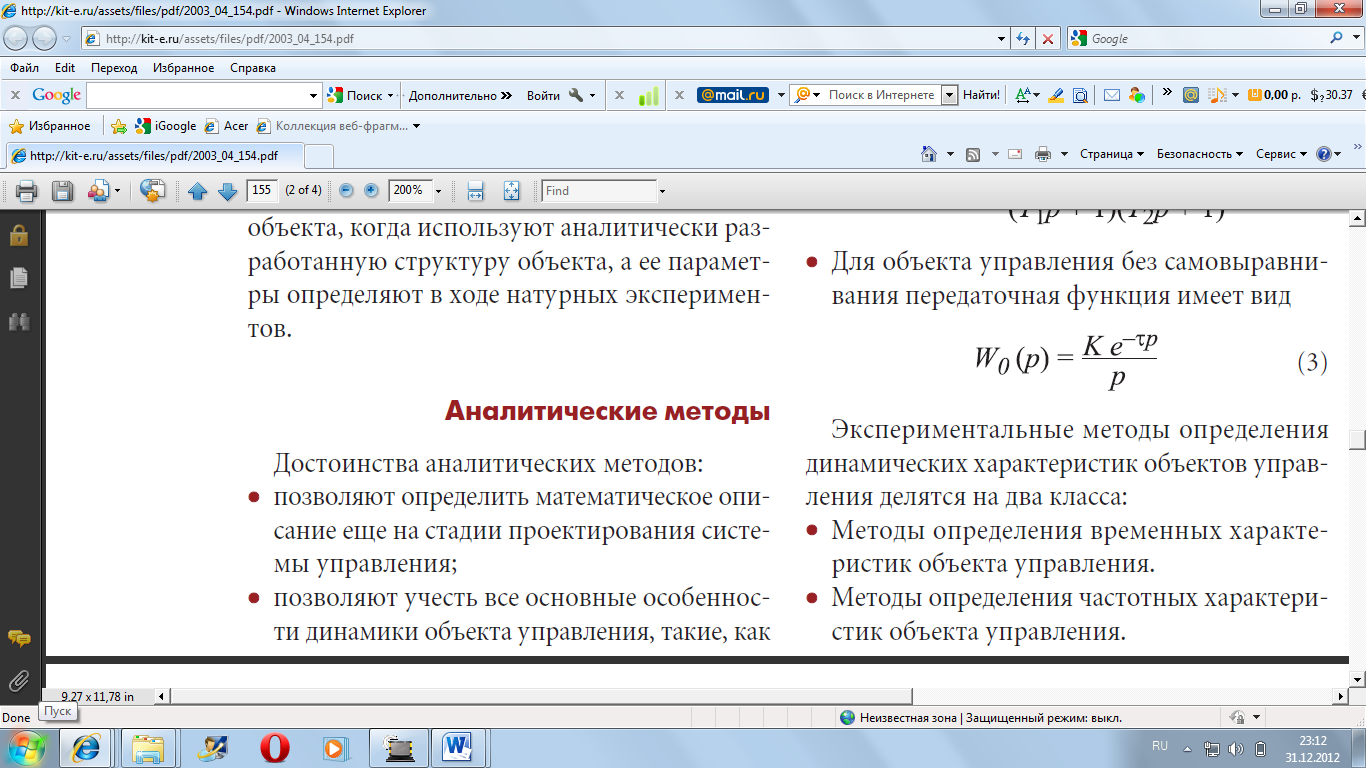The height and width of the screenshot is (768, 1366).
Task: Open Google toolbar wrench settings
Action: tap(576, 95)
